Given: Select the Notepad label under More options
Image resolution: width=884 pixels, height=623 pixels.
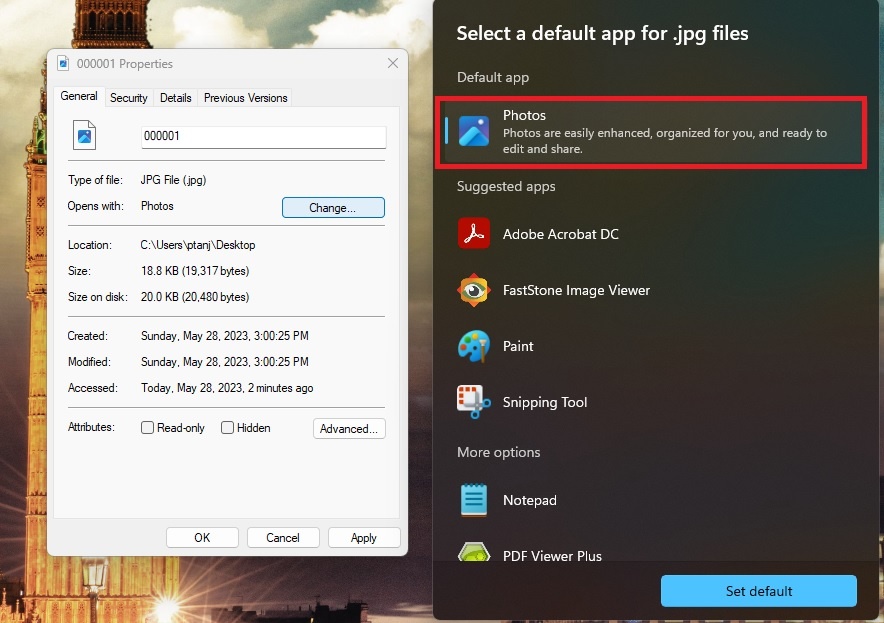Looking at the screenshot, I should (529, 500).
